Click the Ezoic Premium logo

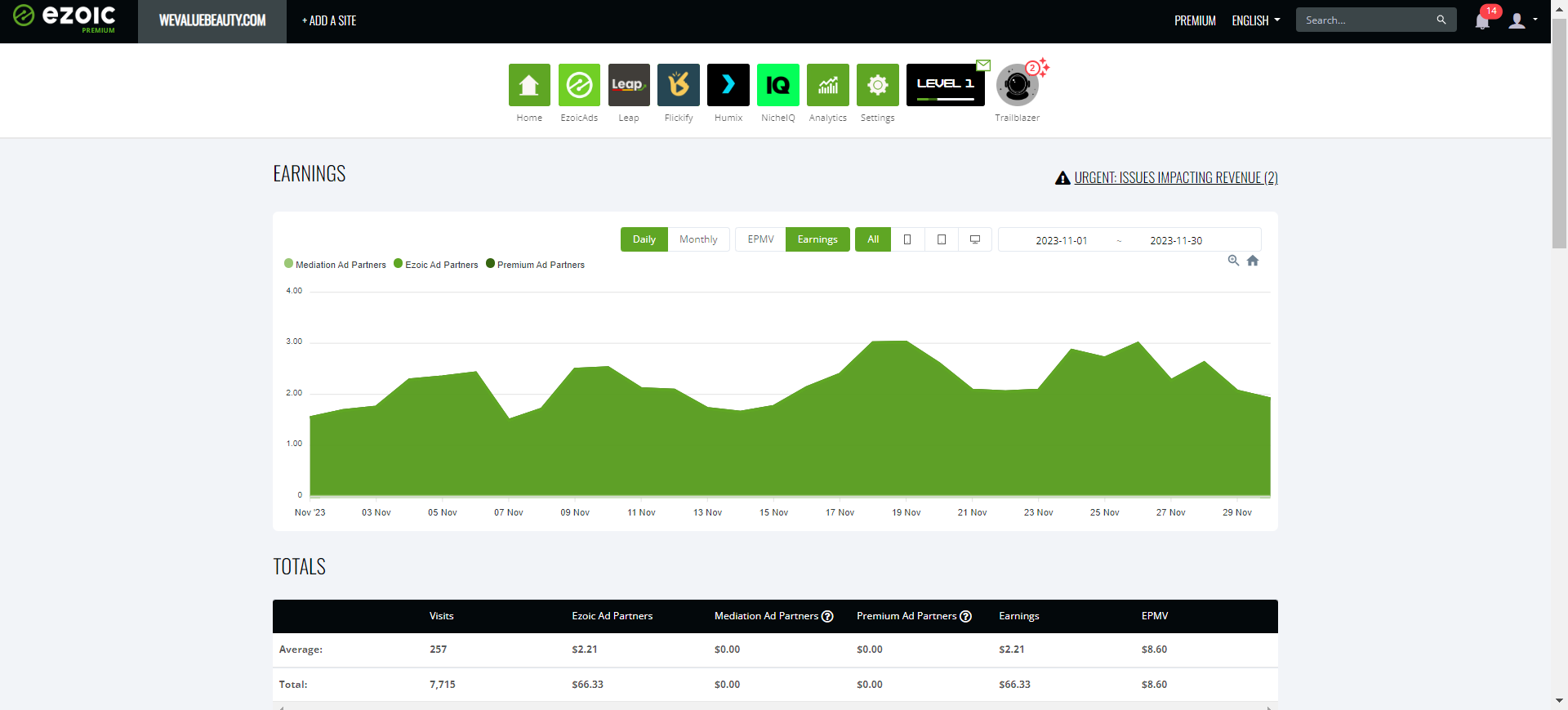[x=65, y=18]
